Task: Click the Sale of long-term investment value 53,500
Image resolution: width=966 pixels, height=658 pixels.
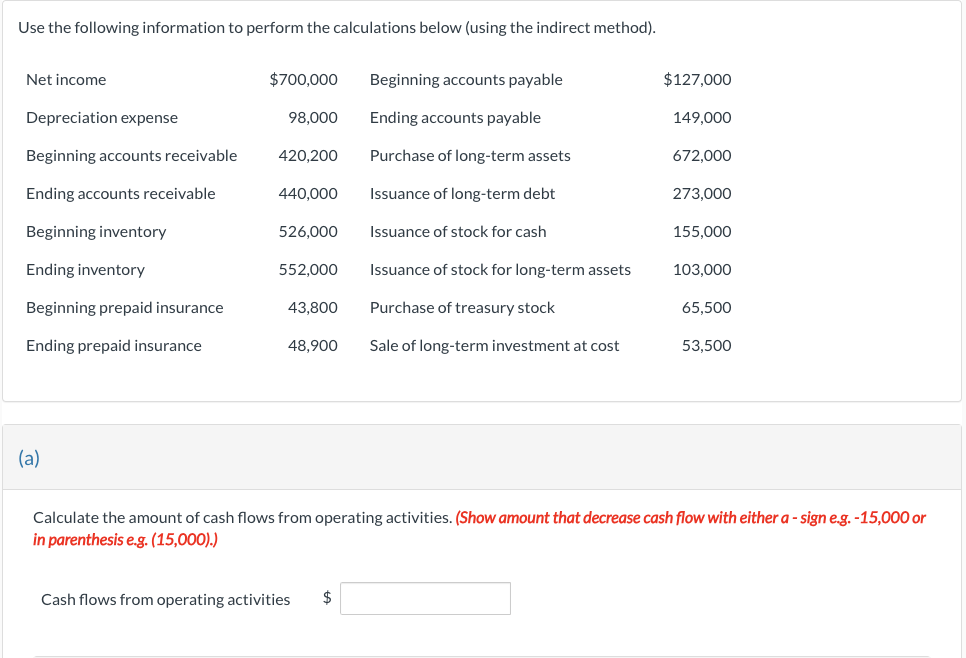Action: coord(706,346)
